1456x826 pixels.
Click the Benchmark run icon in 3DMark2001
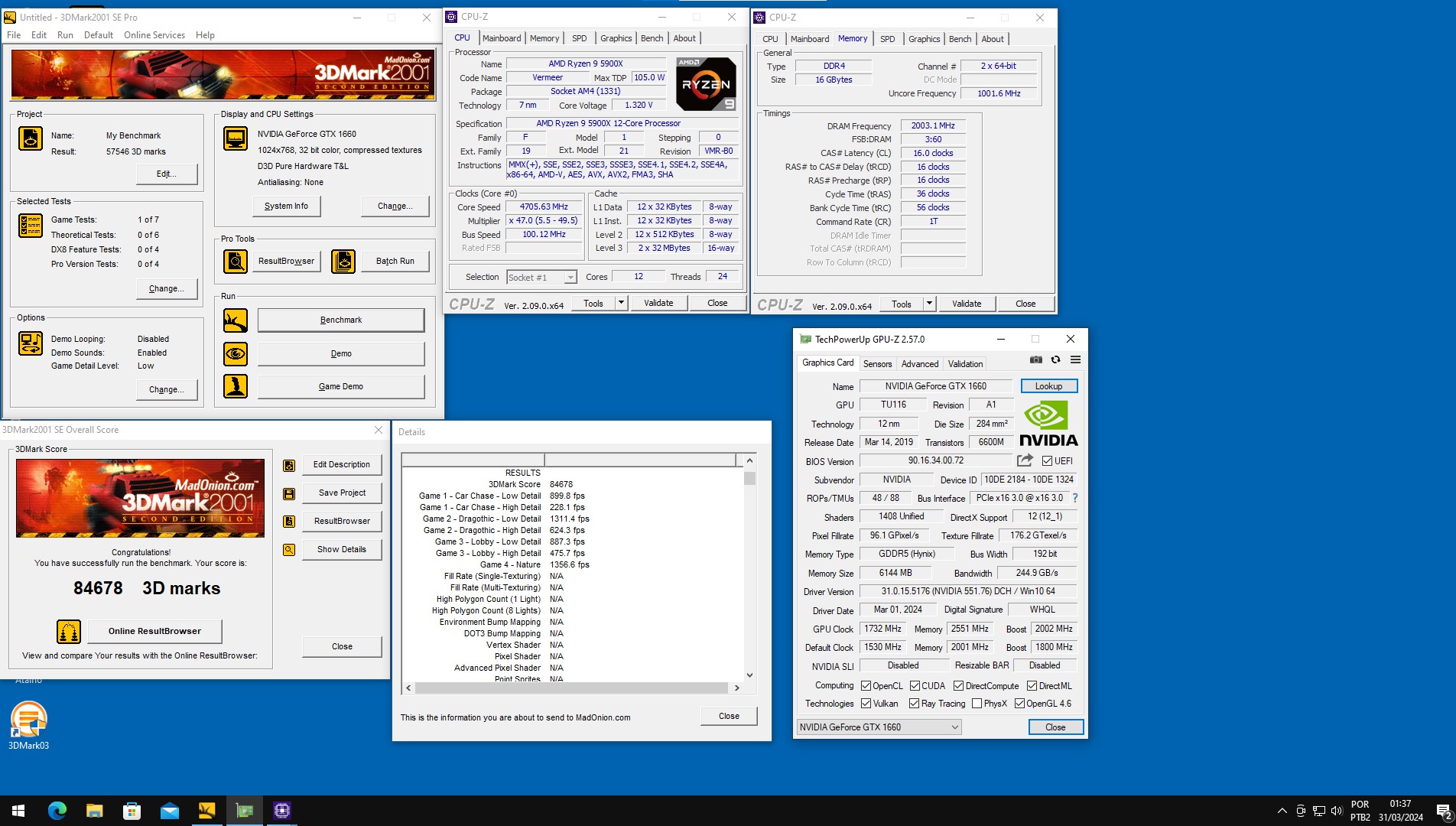click(236, 320)
